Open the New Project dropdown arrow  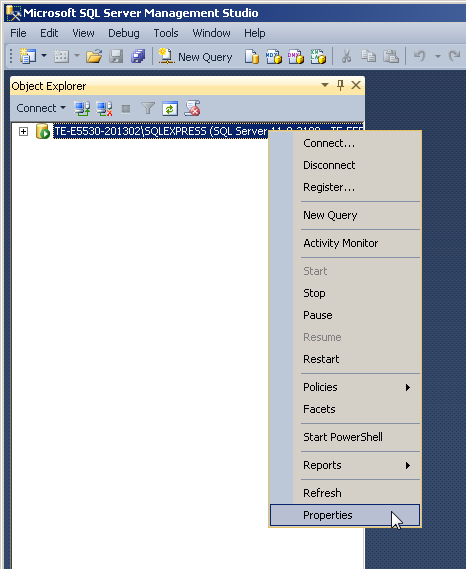pos(44,56)
